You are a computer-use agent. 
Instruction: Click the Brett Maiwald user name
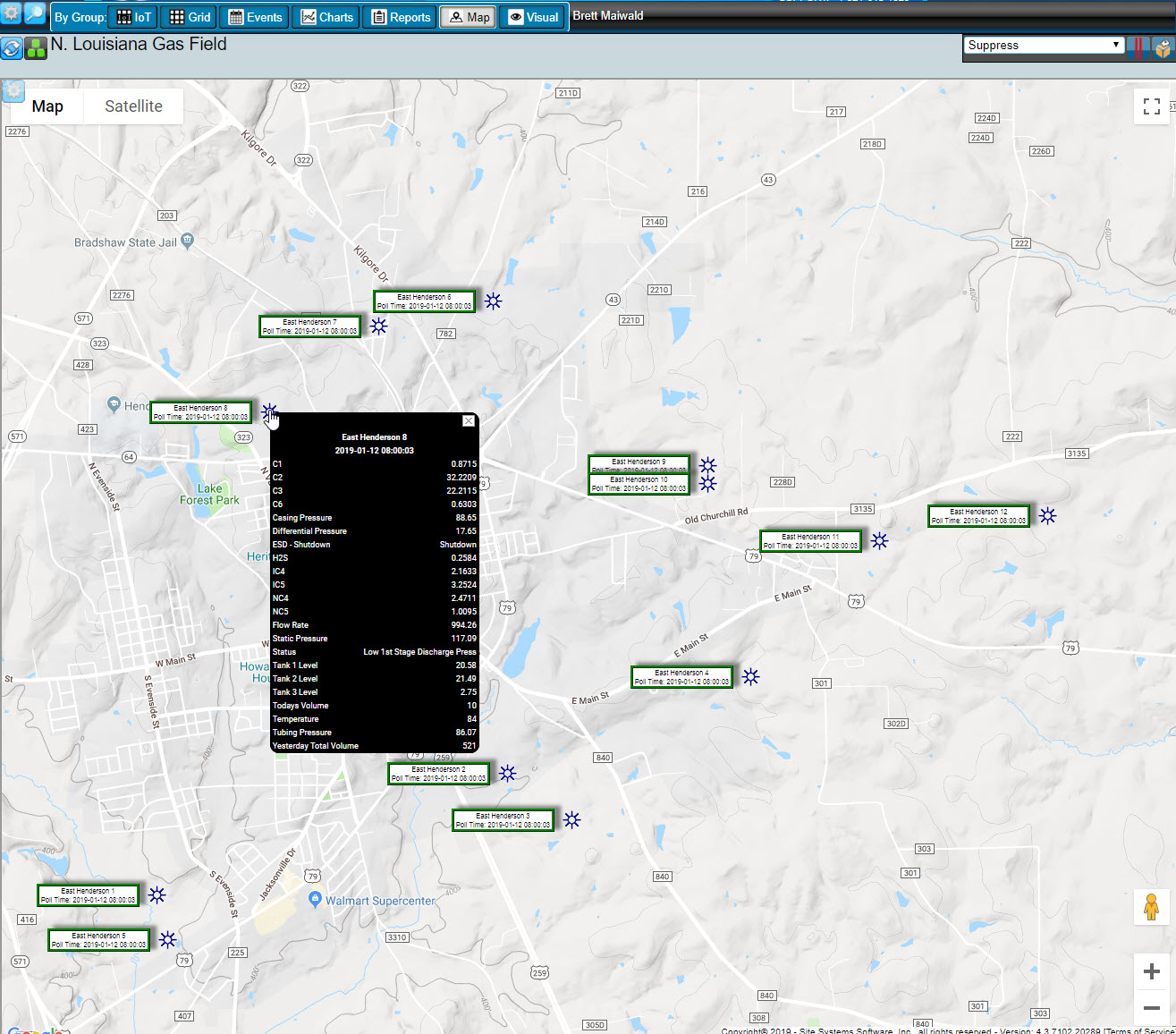[608, 15]
